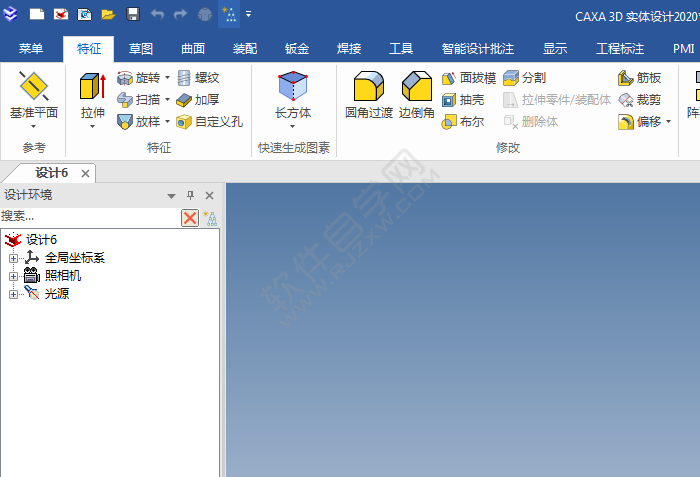Click the 自定义孔 button

209,121
